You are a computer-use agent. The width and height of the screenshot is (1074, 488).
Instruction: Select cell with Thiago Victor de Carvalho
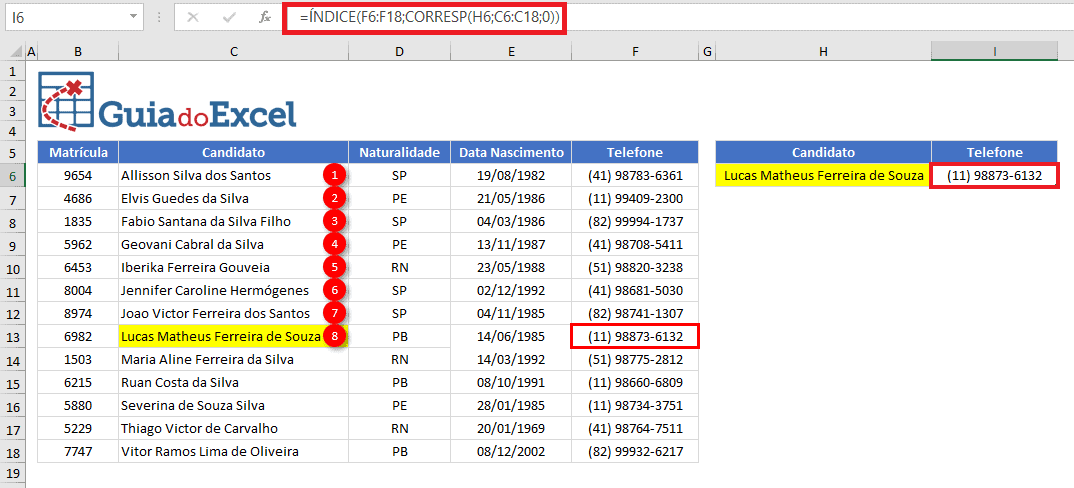click(x=234, y=428)
